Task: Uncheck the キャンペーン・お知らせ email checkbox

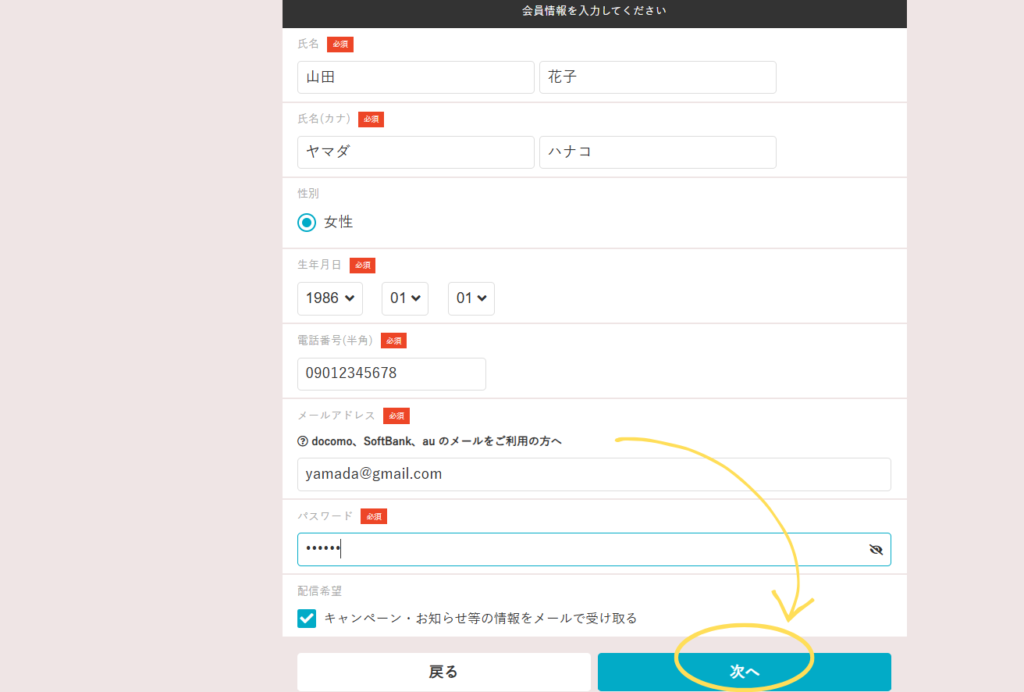Action: 306,618
